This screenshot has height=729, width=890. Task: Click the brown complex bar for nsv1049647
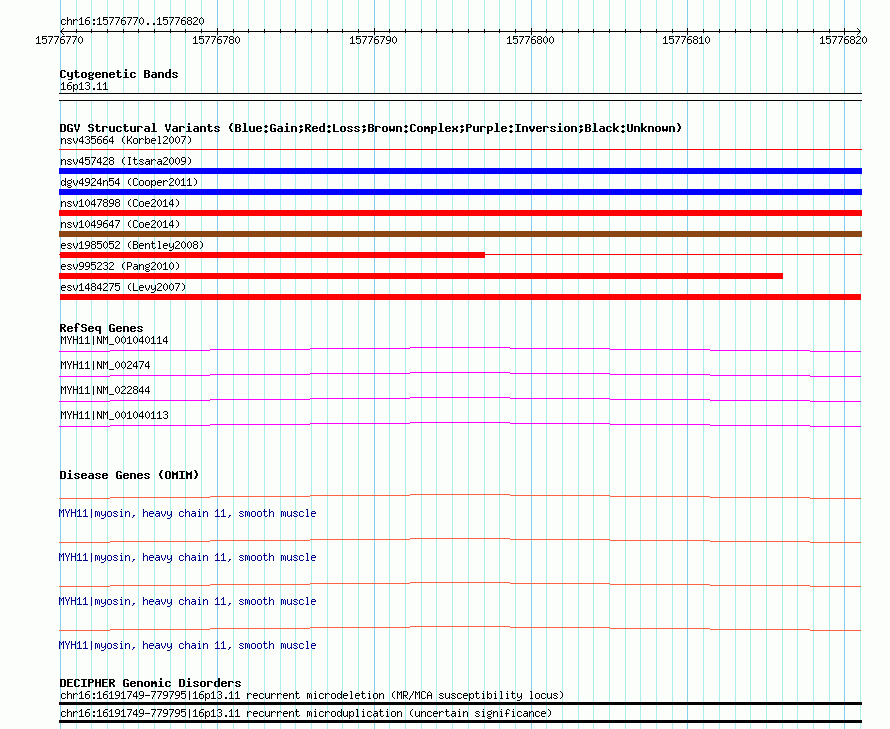(x=460, y=234)
